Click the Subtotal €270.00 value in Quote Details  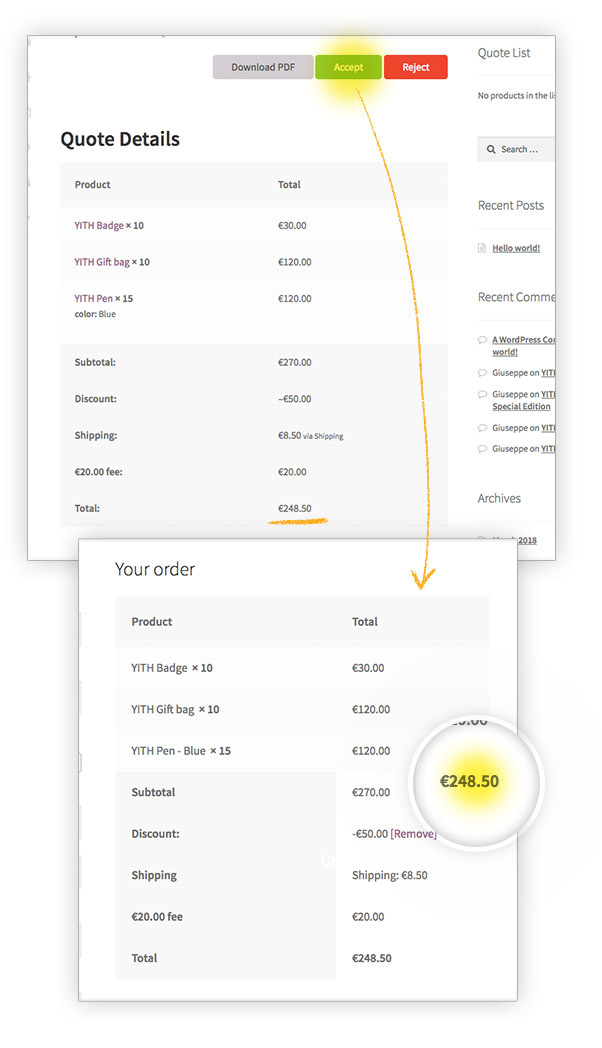point(295,362)
